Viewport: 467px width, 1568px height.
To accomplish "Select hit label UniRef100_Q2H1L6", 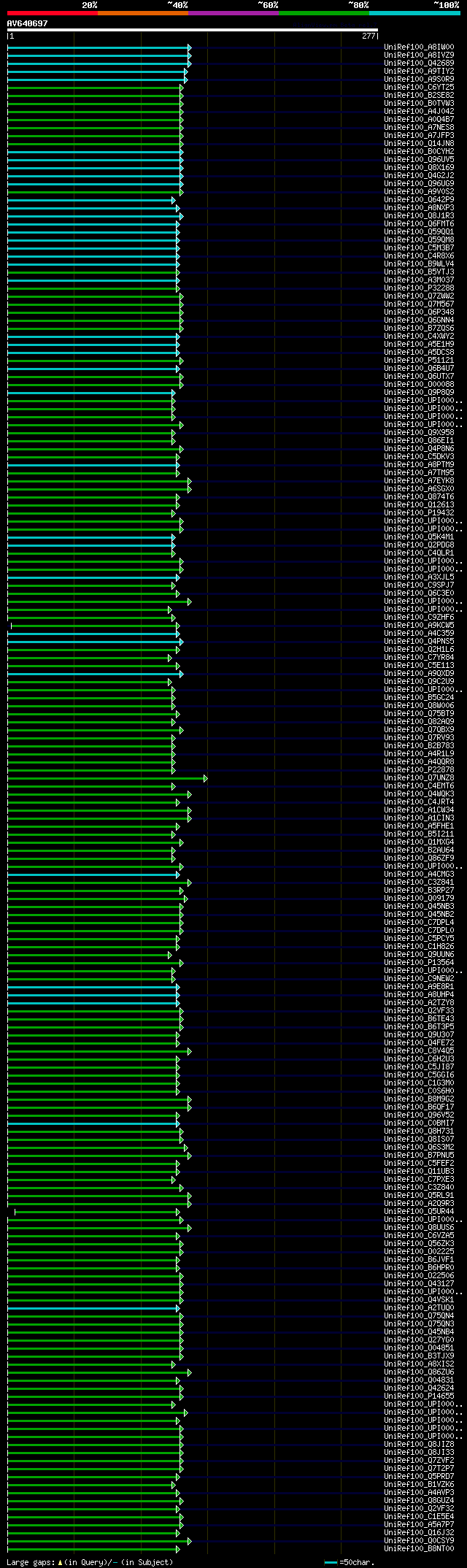I will (419, 650).
